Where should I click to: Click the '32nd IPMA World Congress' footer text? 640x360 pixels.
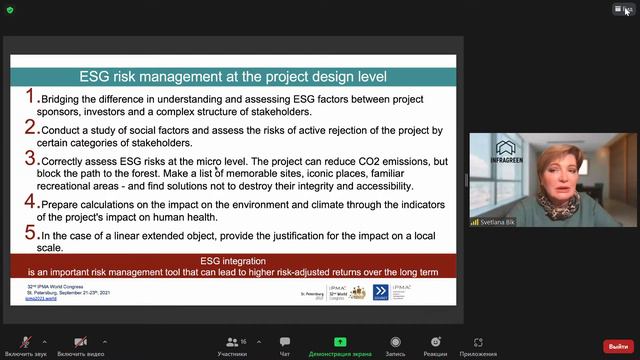click(55, 287)
